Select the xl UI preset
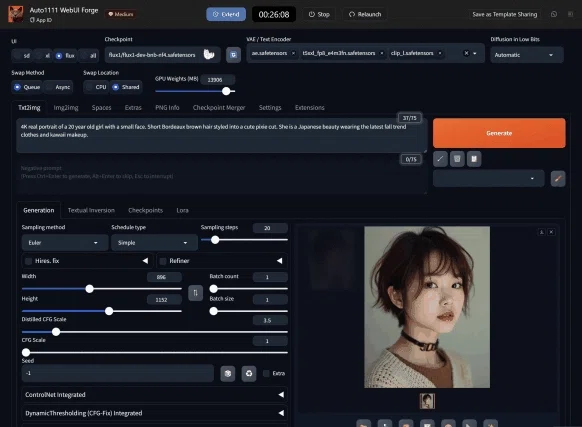The width and height of the screenshot is (582, 427). click(x=43, y=56)
